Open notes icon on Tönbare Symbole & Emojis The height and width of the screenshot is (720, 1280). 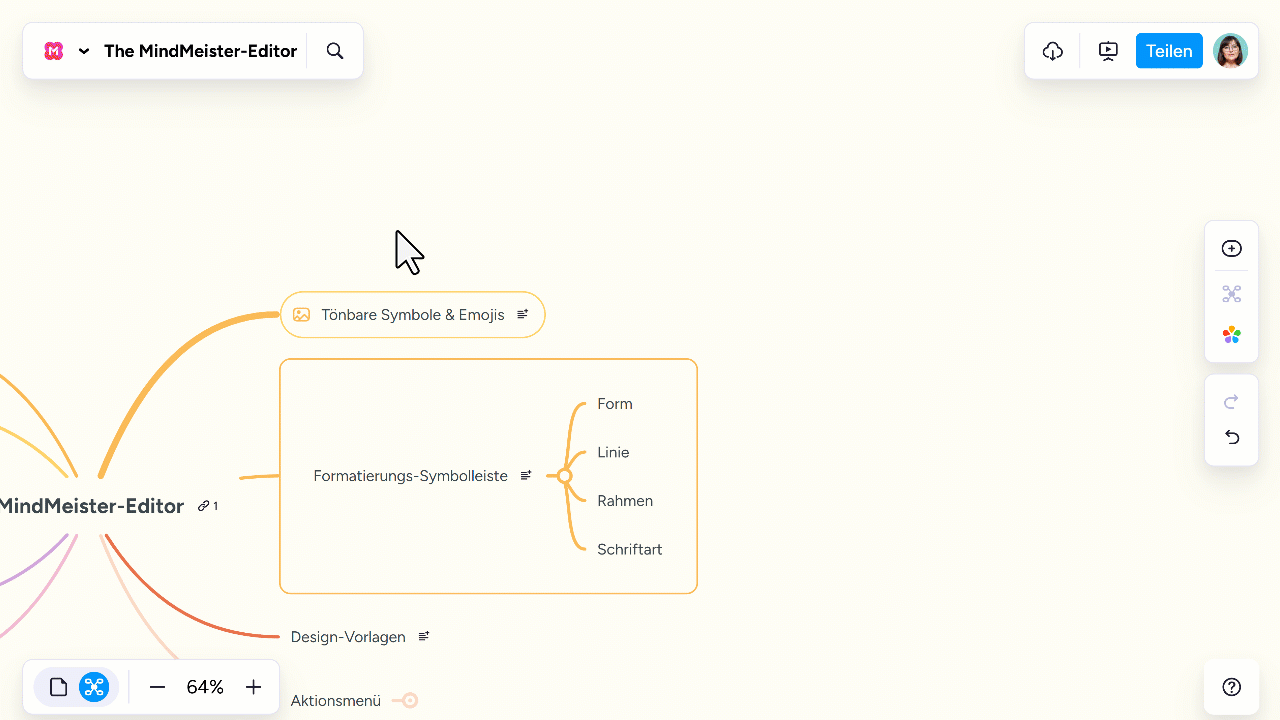point(522,314)
